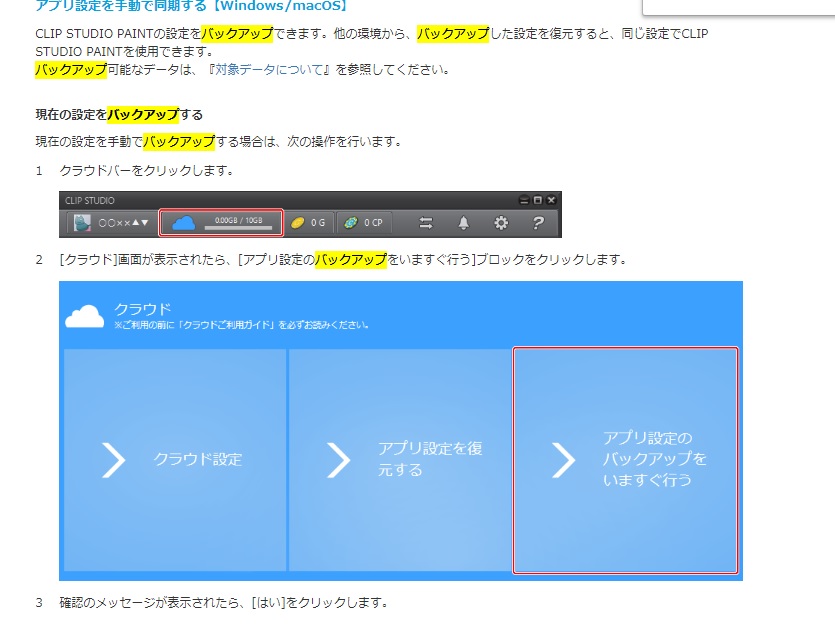Close the CLIP STUDIO window

(551, 200)
